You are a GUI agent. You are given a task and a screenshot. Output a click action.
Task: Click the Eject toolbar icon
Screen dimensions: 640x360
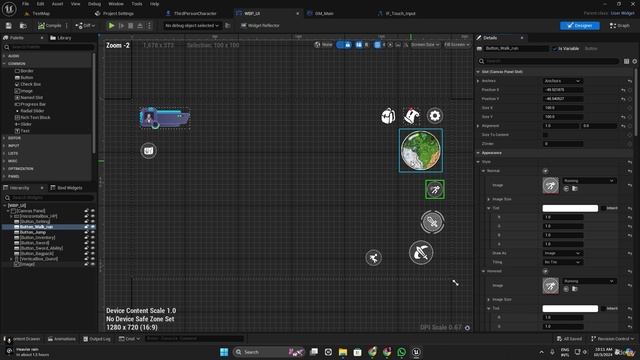(140, 26)
